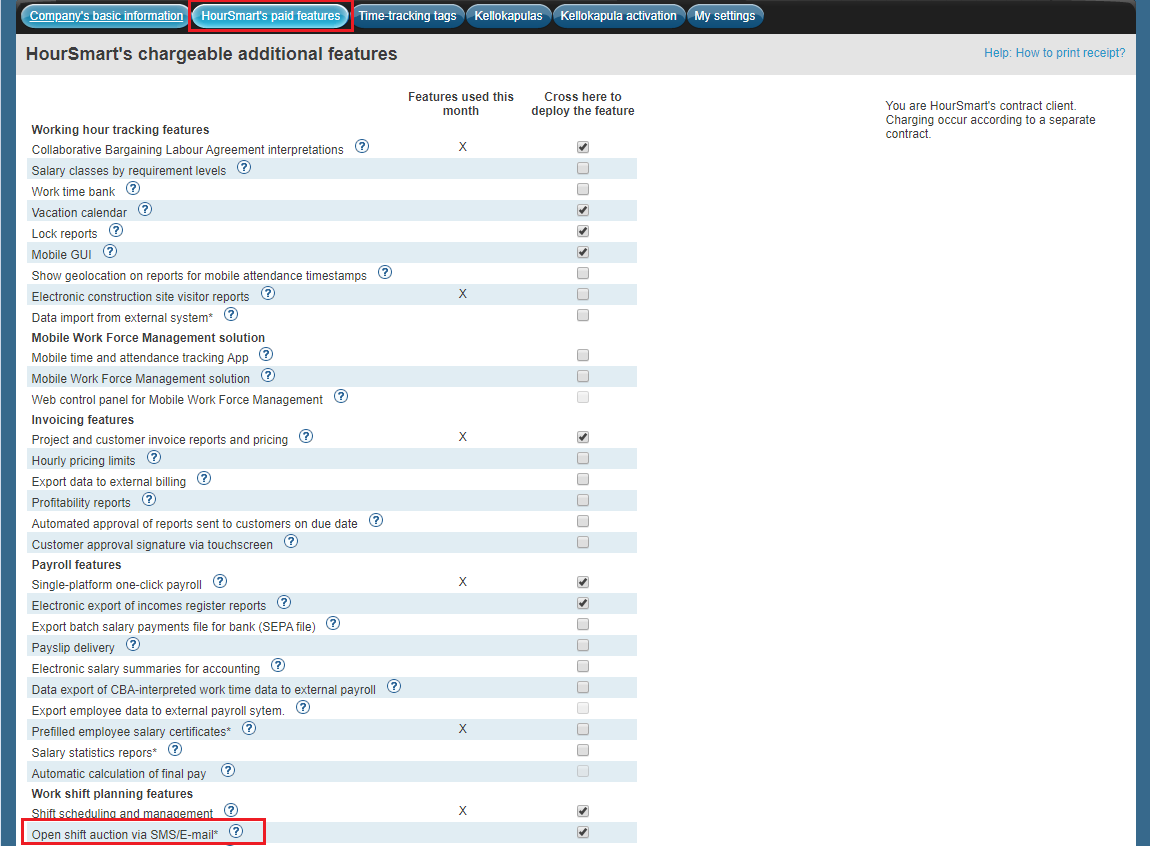Disable Open shift auction via SMS/E-mail

click(583, 832)
